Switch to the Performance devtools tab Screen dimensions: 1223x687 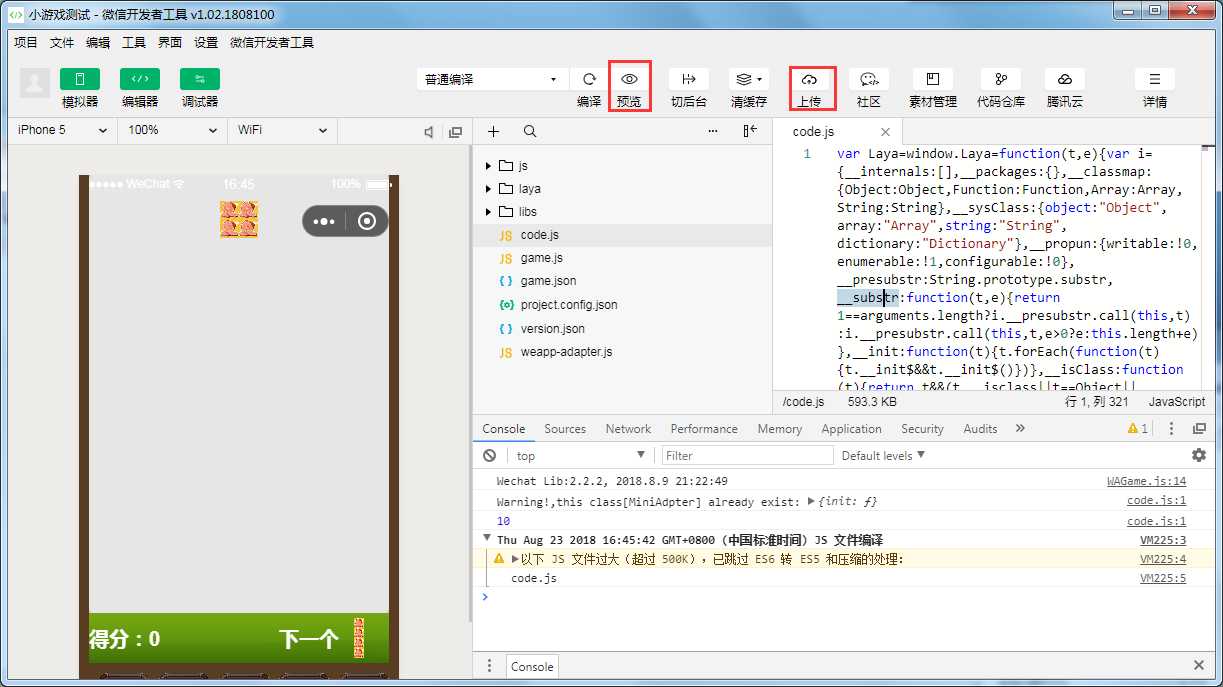[x=704, y=428]
